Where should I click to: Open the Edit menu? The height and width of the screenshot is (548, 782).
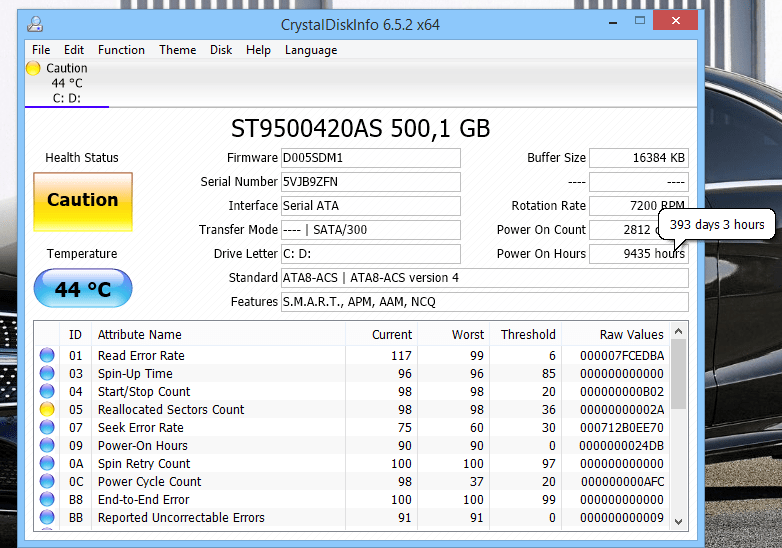74,50
